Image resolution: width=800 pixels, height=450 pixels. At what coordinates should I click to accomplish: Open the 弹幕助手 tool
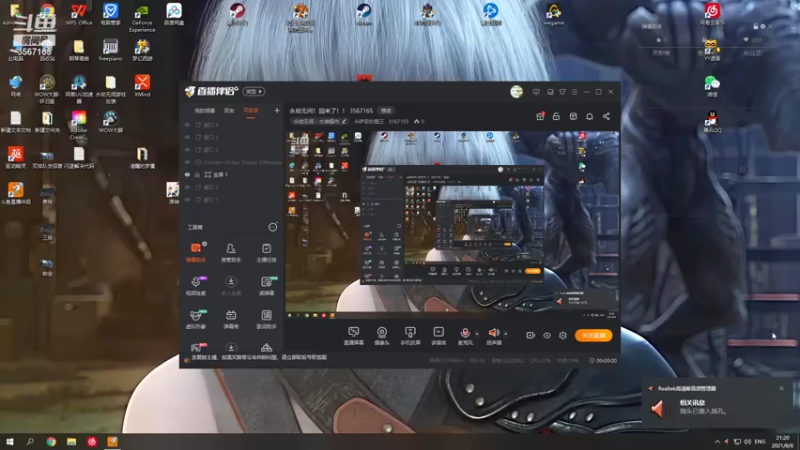(x=196, y=253)
